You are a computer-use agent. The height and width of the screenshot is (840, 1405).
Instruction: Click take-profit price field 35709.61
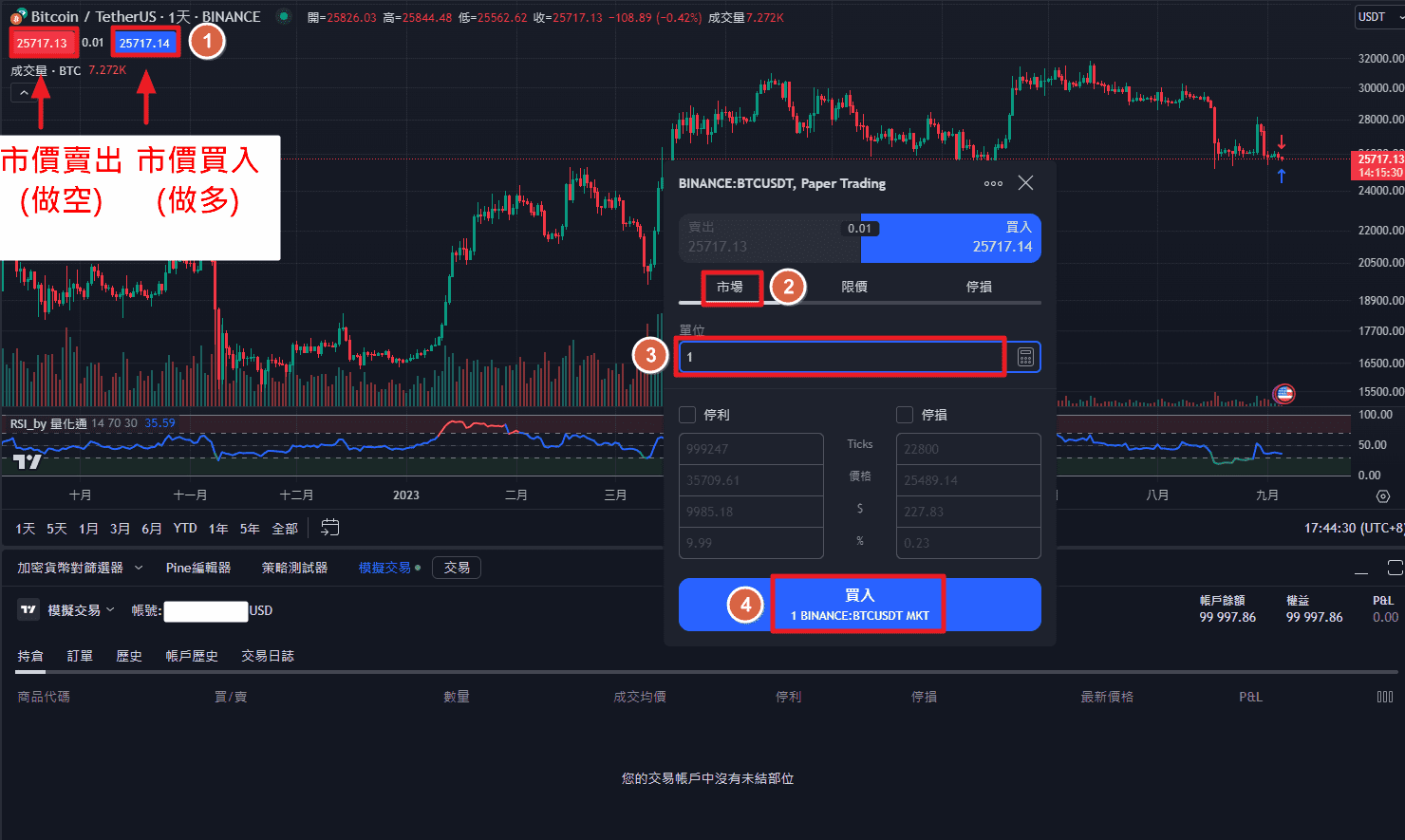(x=751, y=480)
